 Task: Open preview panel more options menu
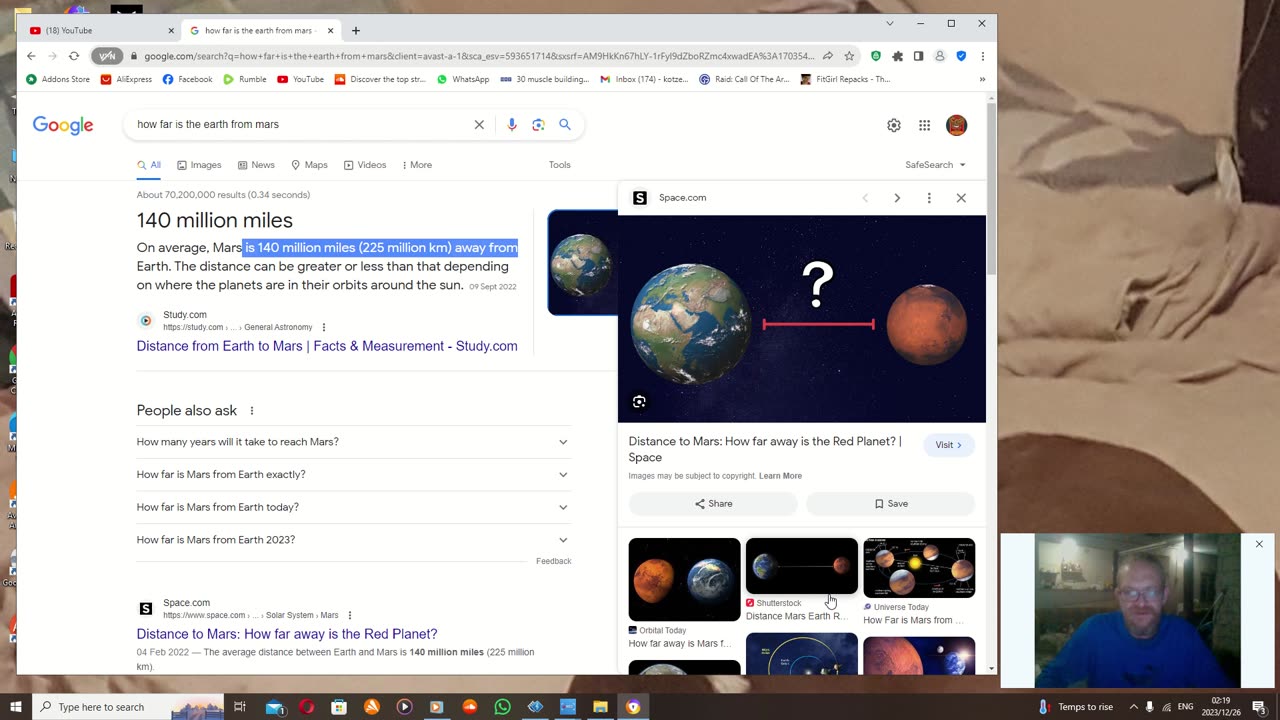point(929,198)
